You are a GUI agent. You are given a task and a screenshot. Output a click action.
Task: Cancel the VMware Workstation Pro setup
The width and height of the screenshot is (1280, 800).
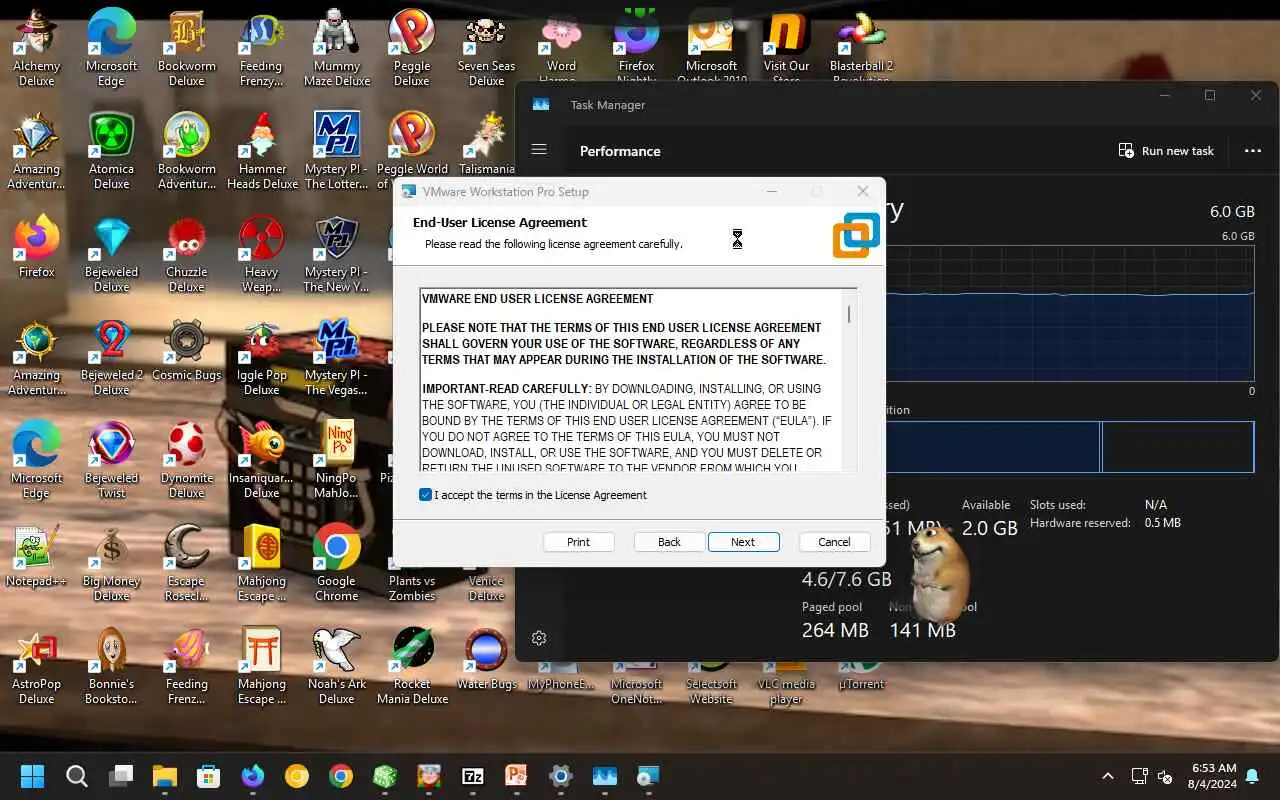(x=834, y=542)
